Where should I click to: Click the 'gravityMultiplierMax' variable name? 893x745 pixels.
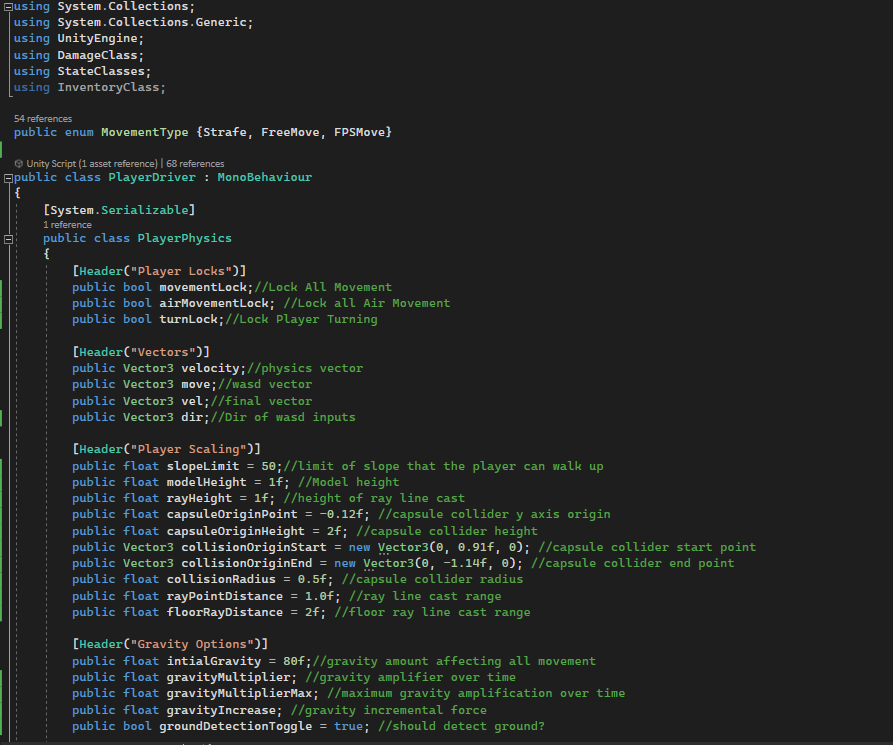pos(239,693)
